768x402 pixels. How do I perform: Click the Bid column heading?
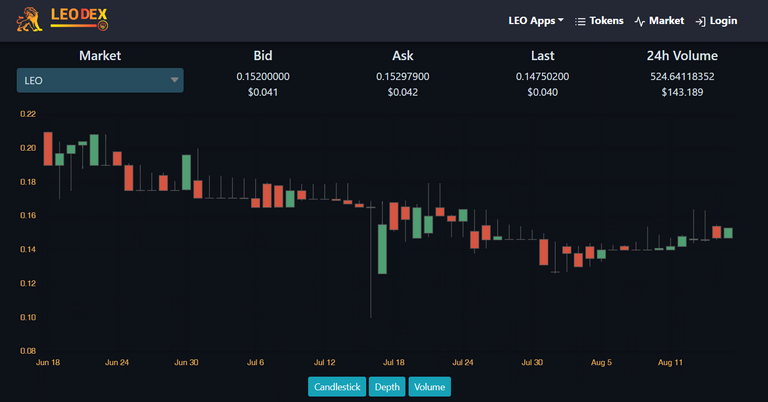263,55
